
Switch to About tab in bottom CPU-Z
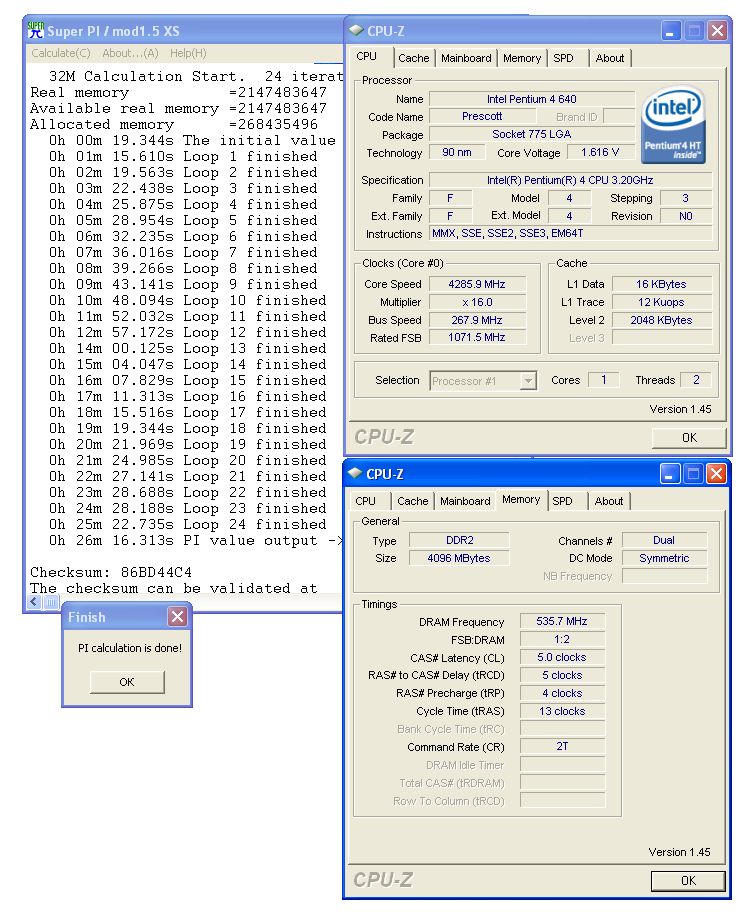tap(609, 501)
